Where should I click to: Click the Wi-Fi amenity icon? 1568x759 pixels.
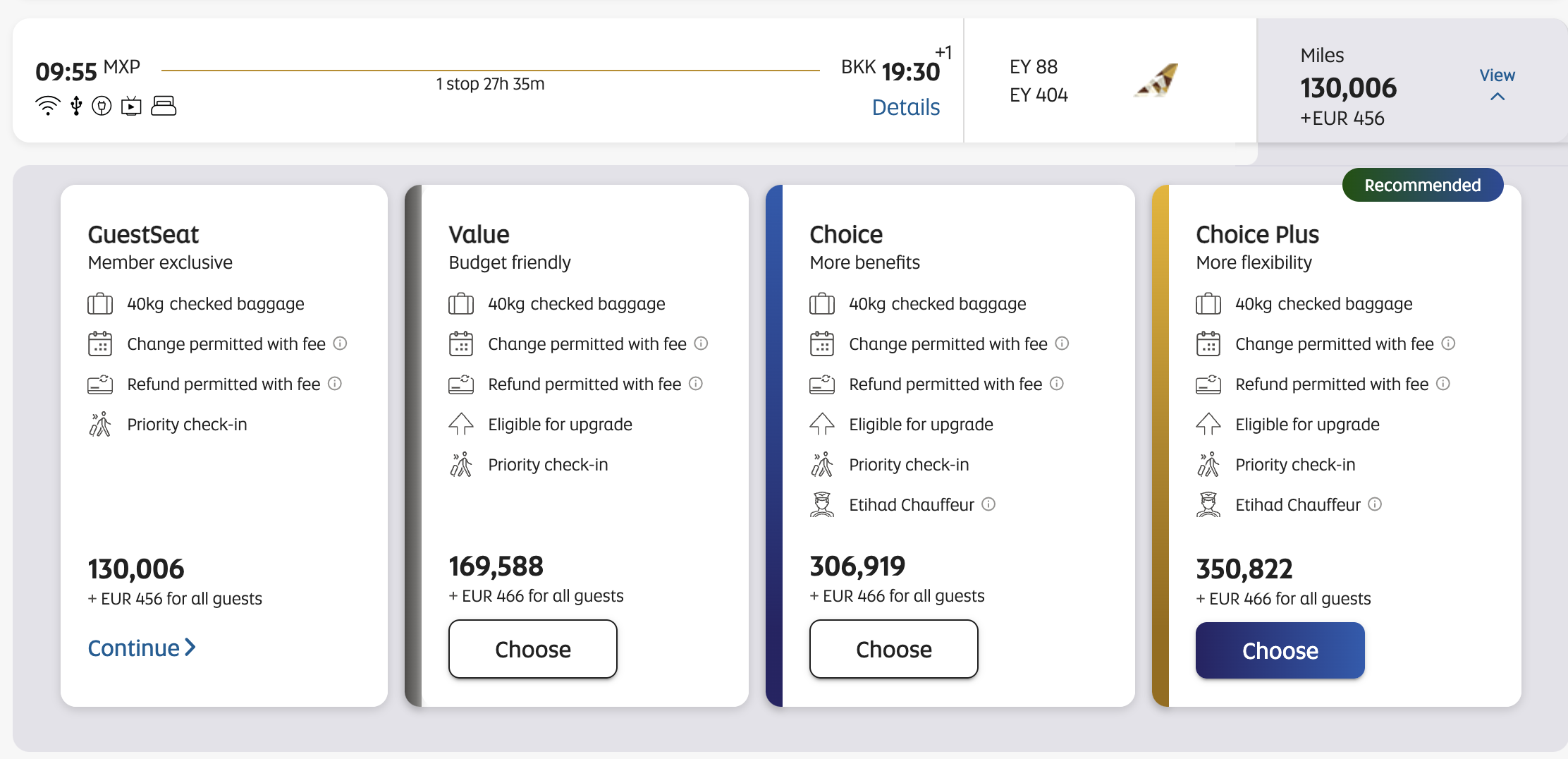click(47, 106)
